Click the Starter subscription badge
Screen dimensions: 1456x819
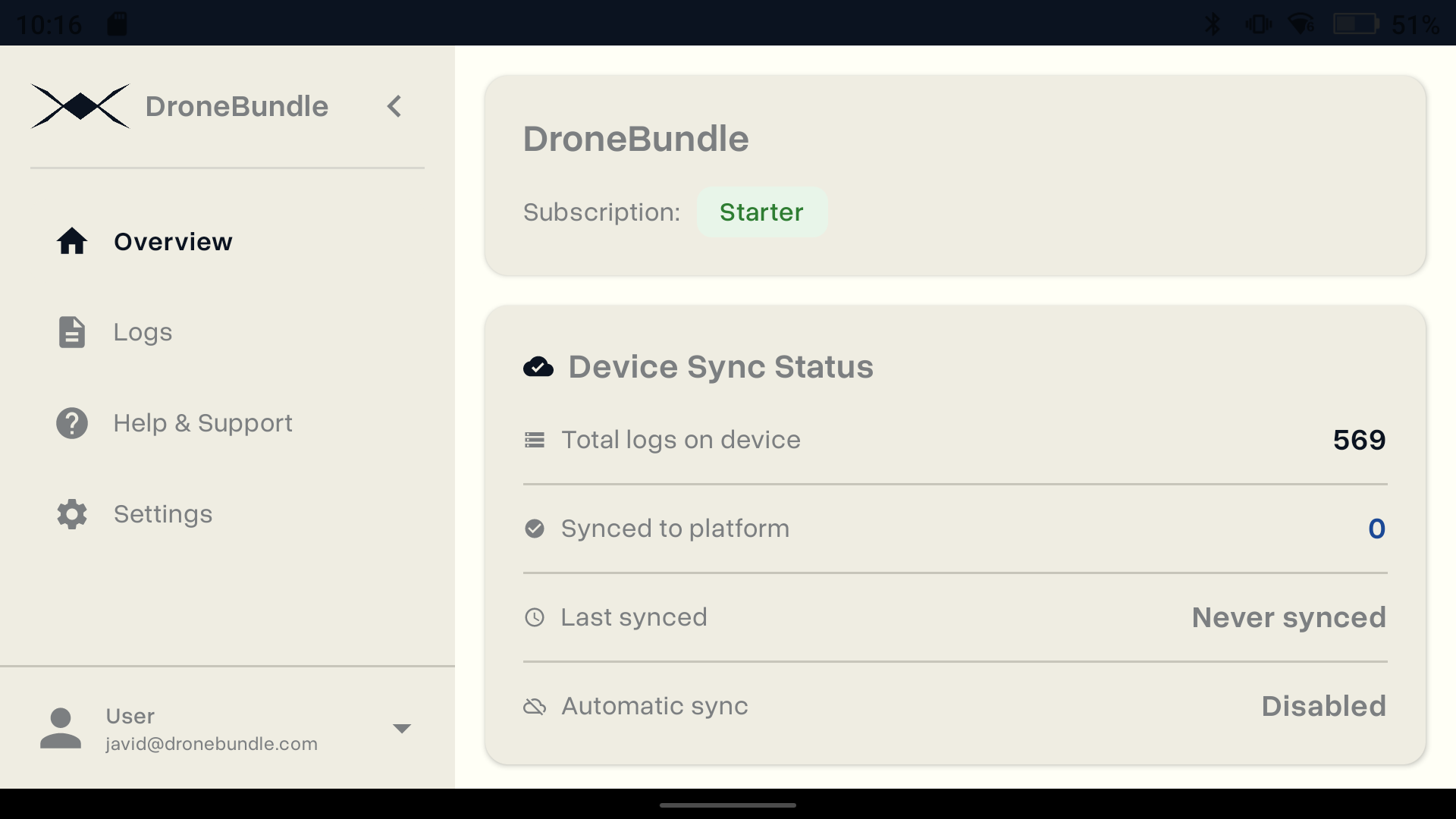761,212
